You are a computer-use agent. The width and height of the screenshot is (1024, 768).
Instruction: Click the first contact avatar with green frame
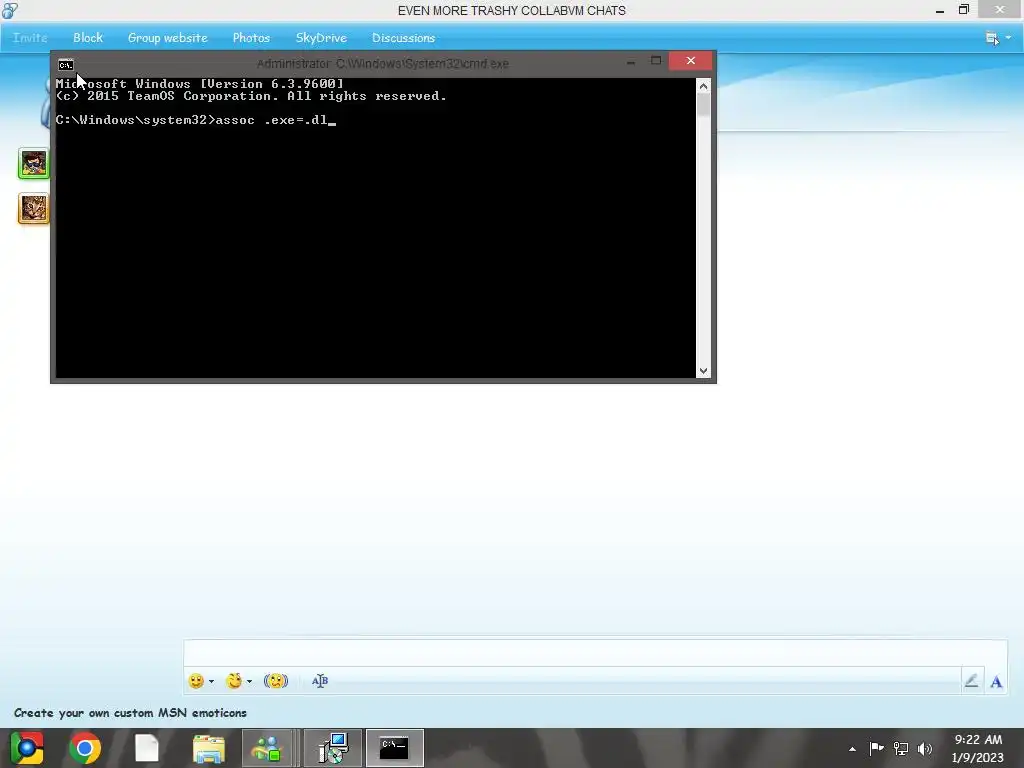pos(33,163)
